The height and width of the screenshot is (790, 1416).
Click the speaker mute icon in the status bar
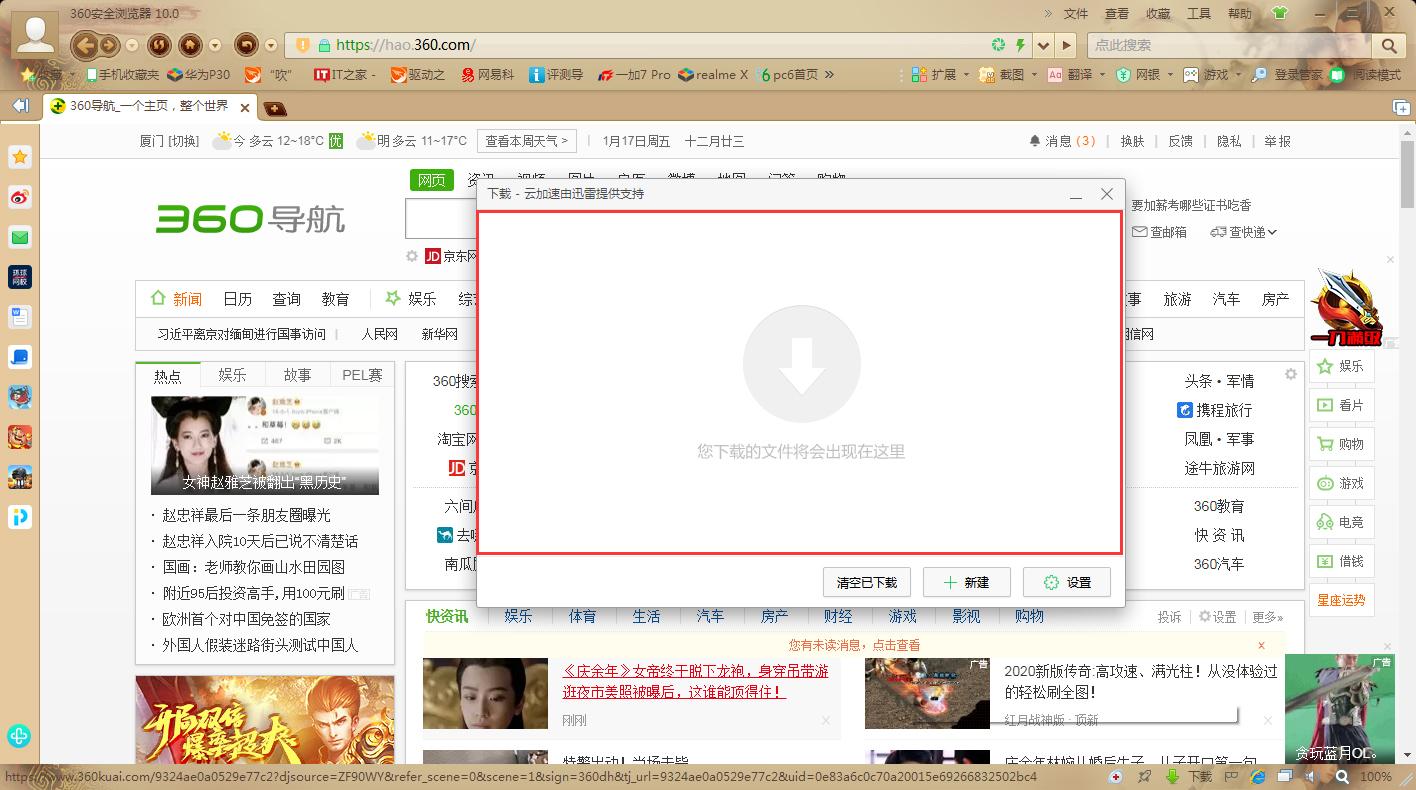1311,776
